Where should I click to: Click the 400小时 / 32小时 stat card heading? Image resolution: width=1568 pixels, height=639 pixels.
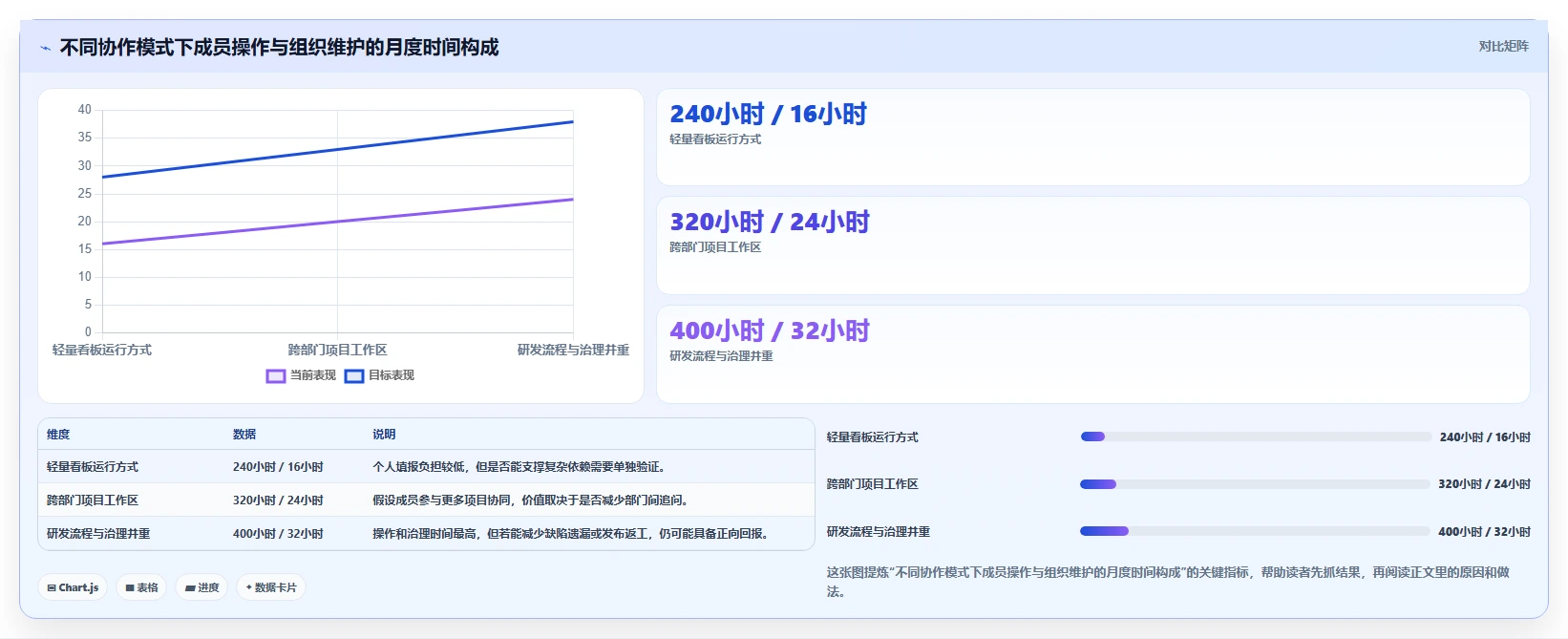pos(770,330)
